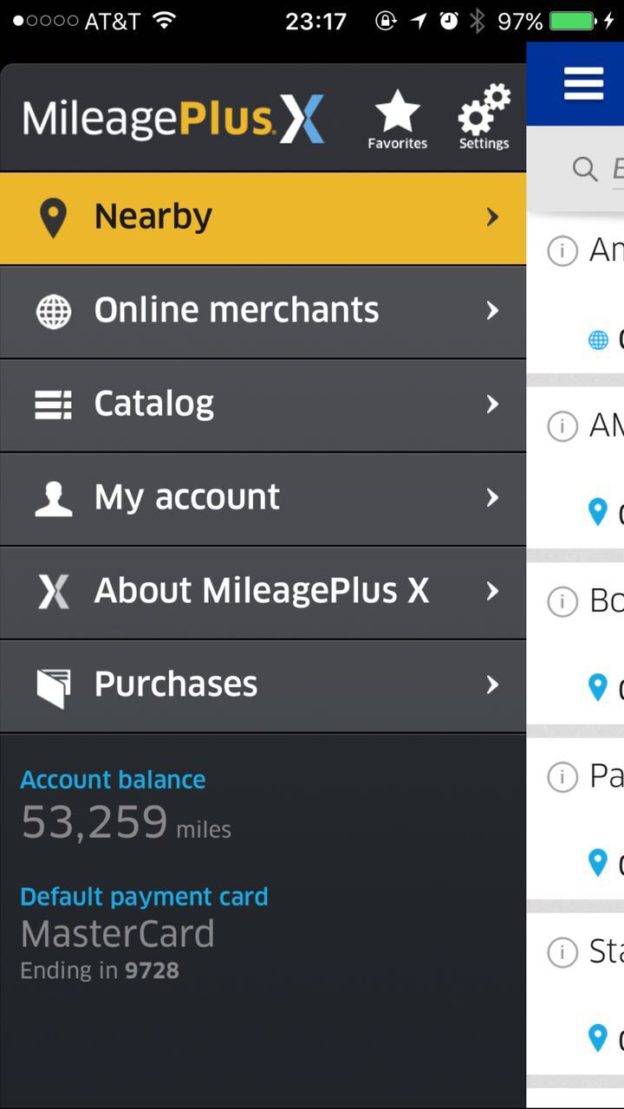Click the About MileagePlus X logo icon
The height and width of the screenshot is (1109, 624).
(x=53, y=592)
